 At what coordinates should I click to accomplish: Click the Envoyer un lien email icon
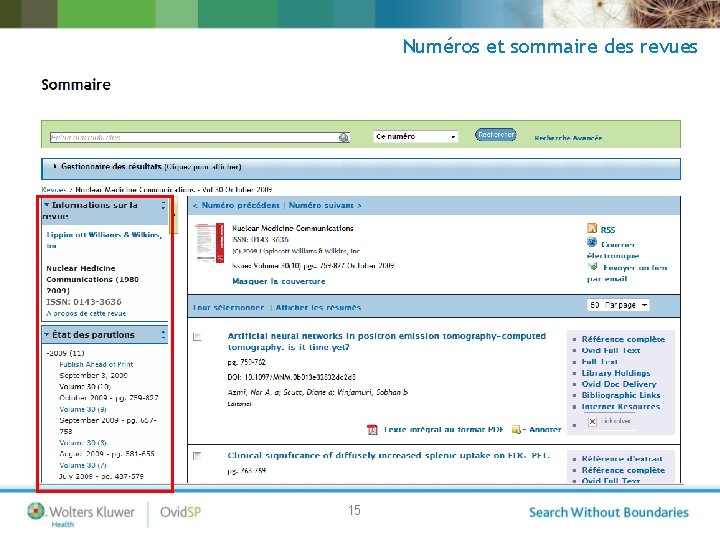click(593, 266)
